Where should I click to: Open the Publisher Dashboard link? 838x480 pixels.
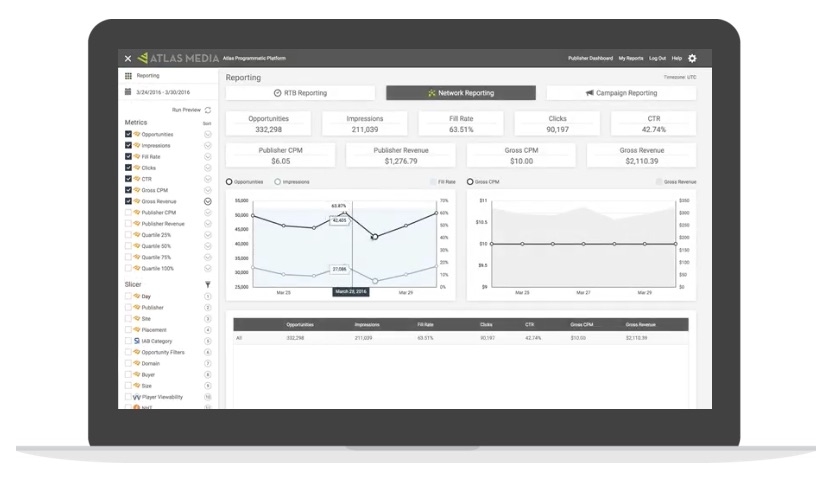pyautogui.click(x=590, y=58)
